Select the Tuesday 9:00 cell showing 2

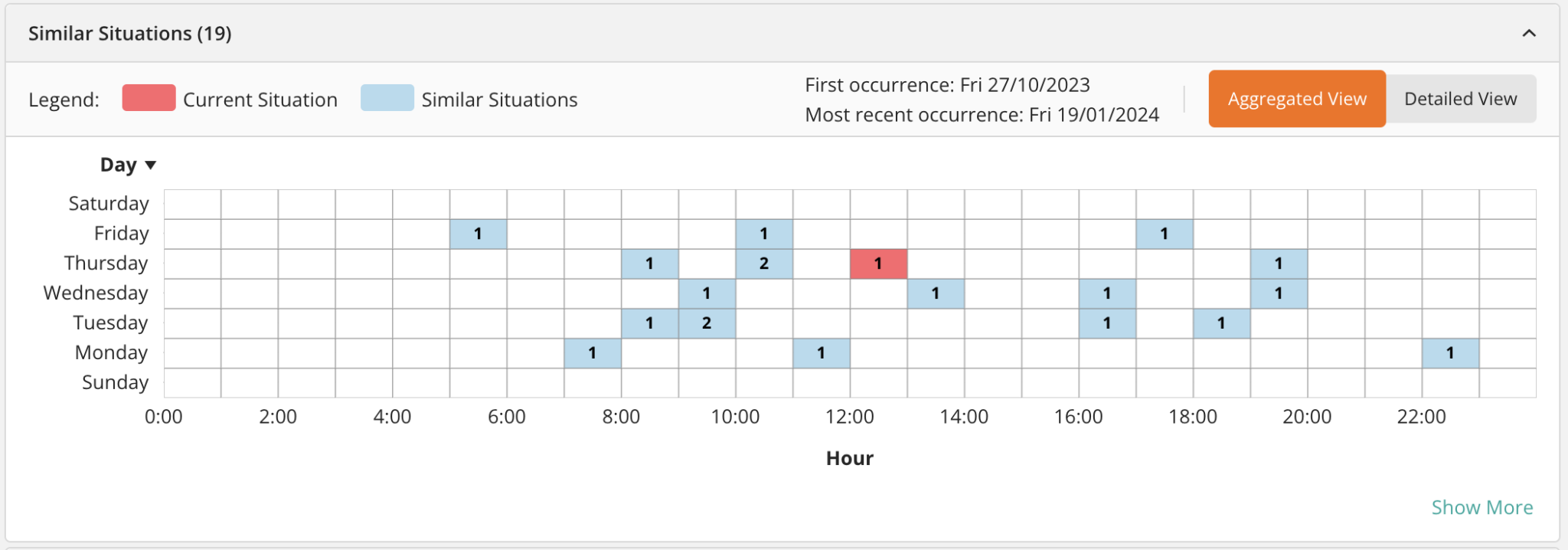(x=707, y=323)
